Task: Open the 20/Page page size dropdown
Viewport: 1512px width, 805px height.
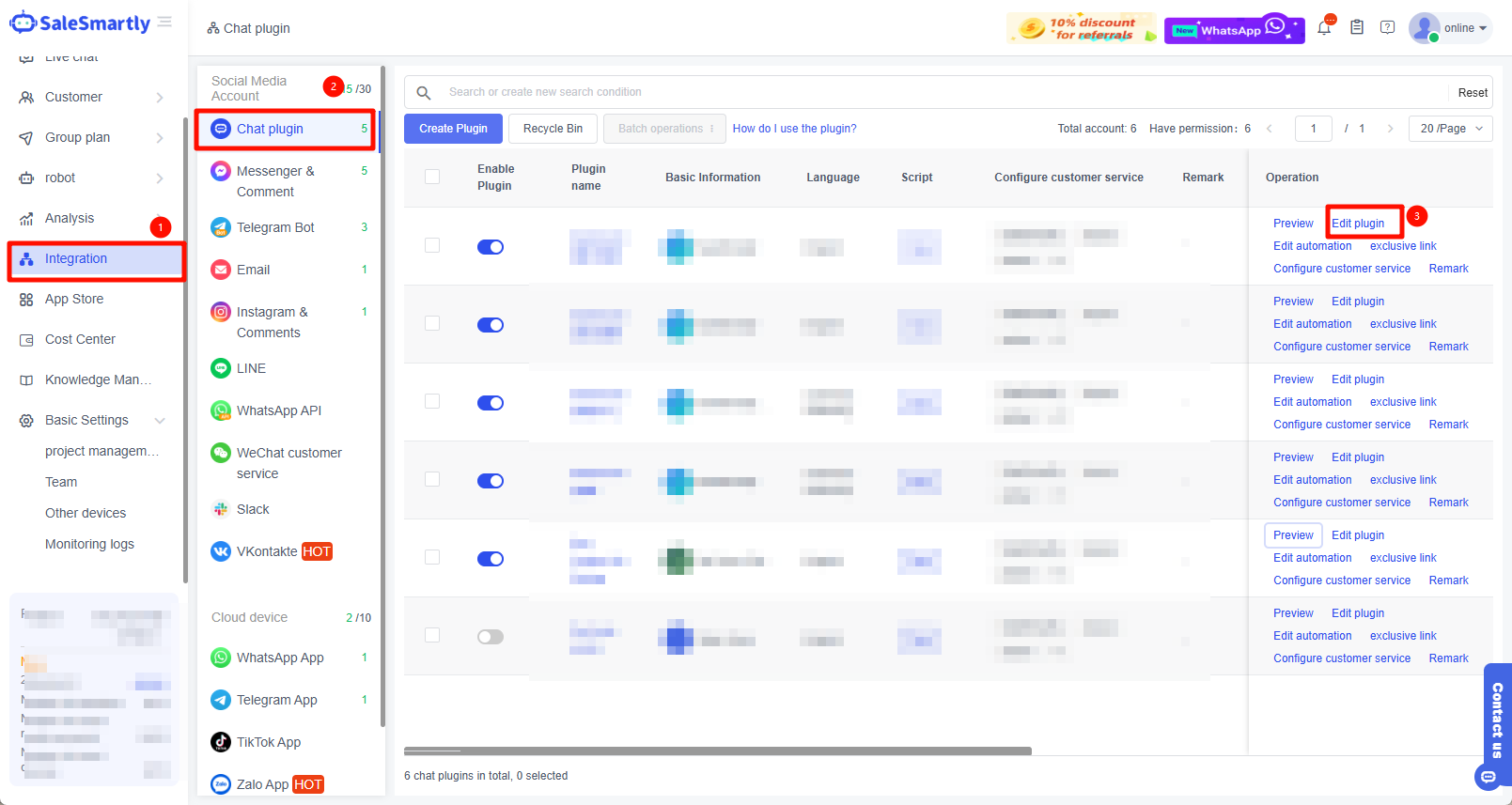Action: pyautogui.click(x=1450, y=129)
